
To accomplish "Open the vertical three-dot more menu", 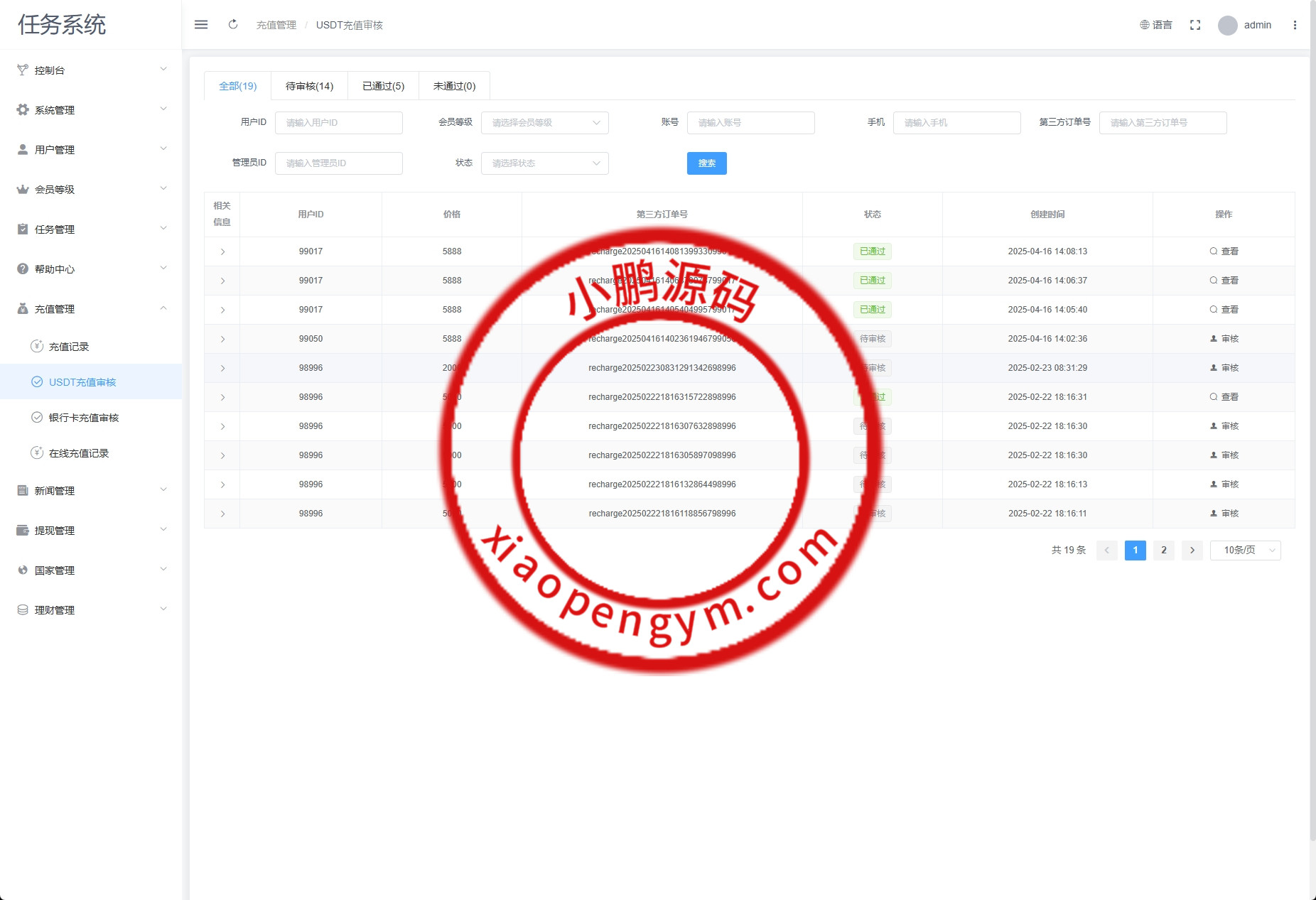I will coord(1295,25).
